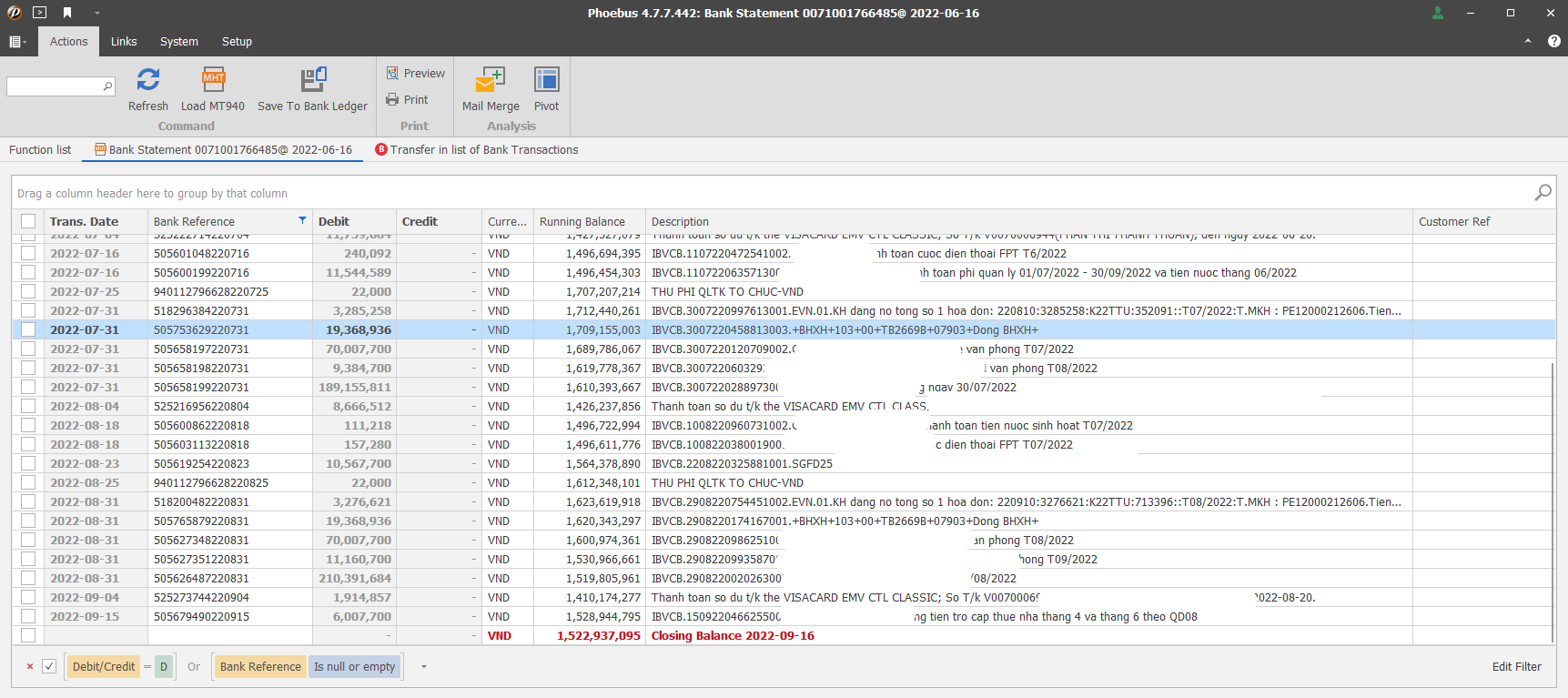Check the Closing Balance row checkbox
The image size is (1568, 698).
point(28,635)
